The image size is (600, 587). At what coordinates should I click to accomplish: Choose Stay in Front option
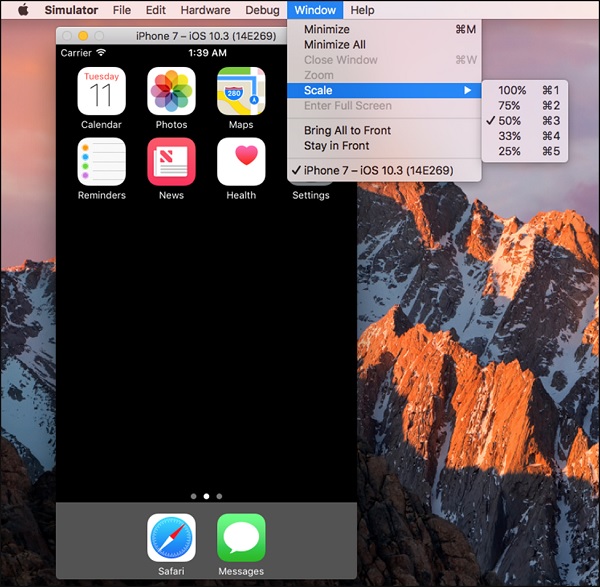coord(336,146)
